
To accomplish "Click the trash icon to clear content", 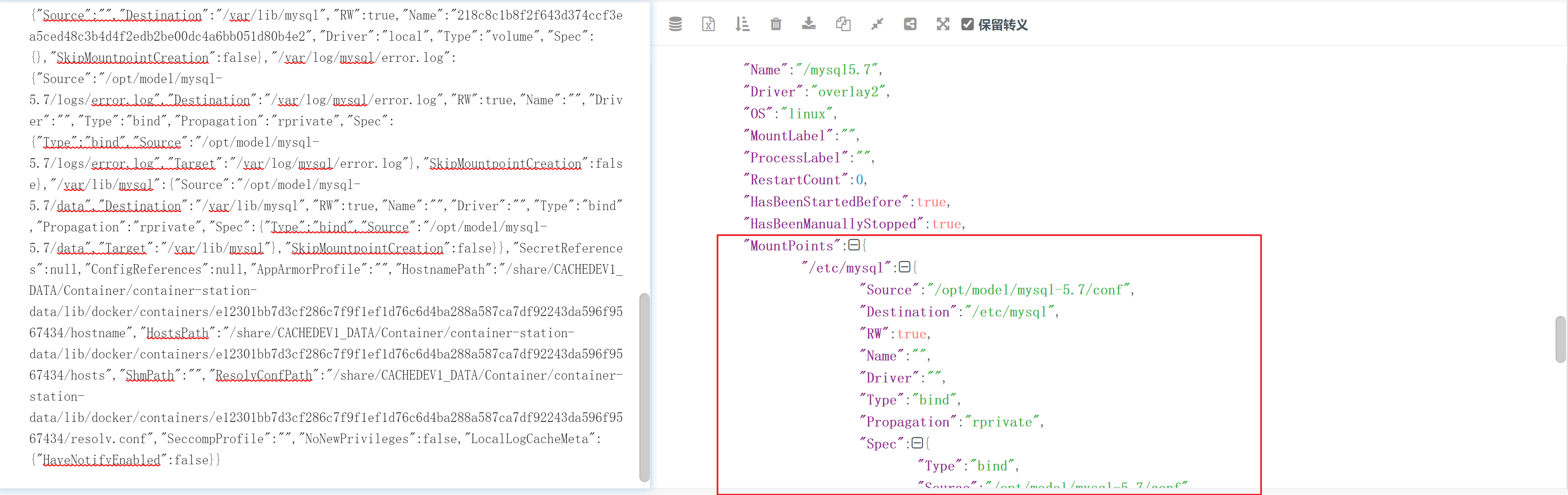I will [x=775, y=25].
